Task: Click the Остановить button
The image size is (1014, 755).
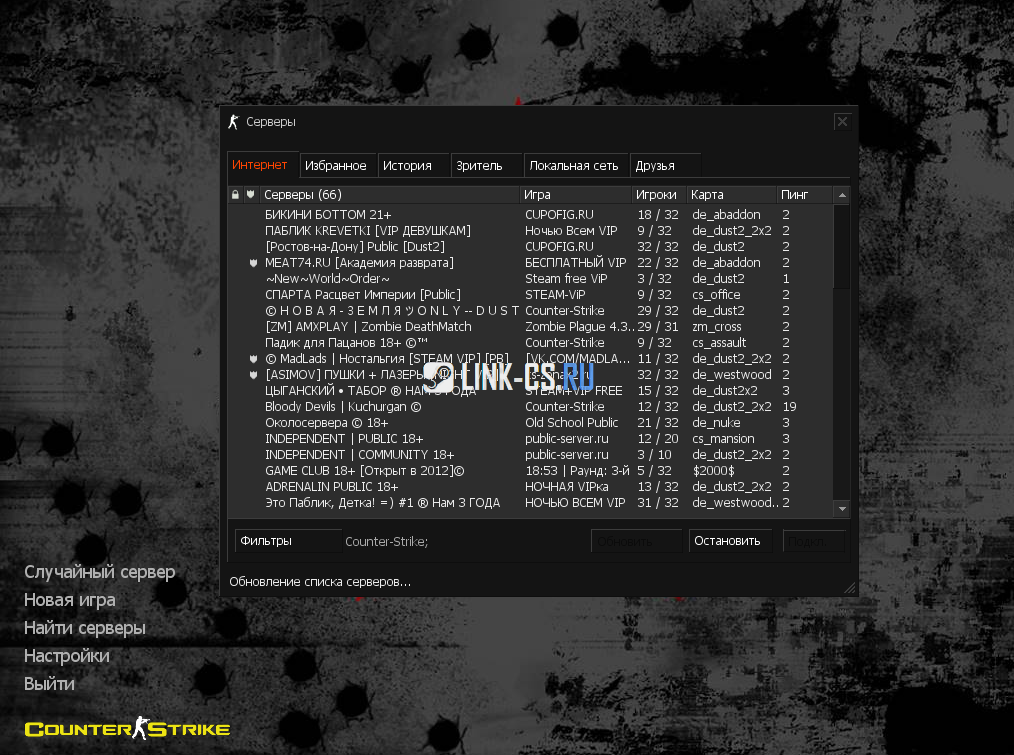Action: (730, 541)
